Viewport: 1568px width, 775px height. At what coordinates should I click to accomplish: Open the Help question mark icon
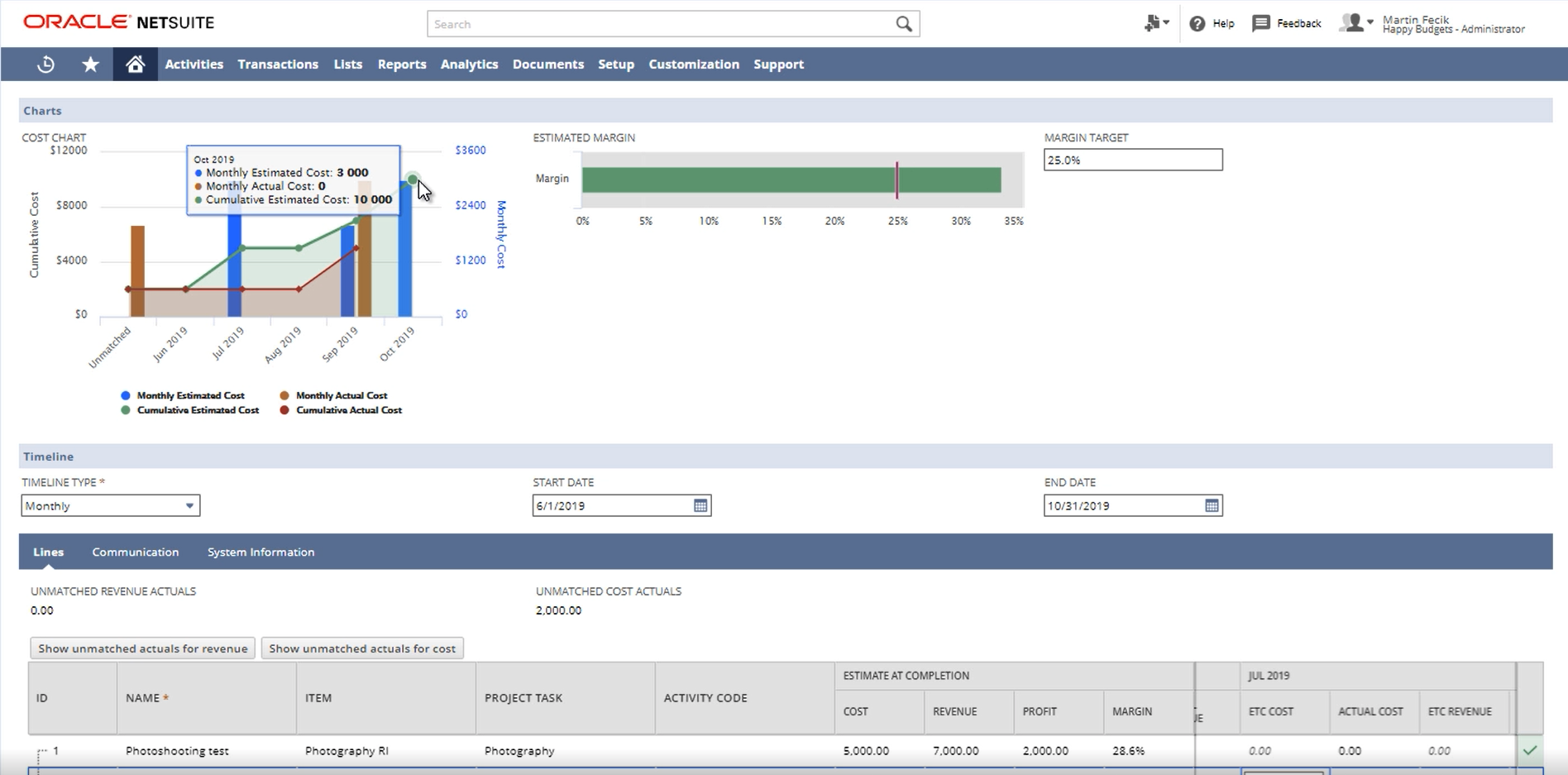pos(1197,24)
